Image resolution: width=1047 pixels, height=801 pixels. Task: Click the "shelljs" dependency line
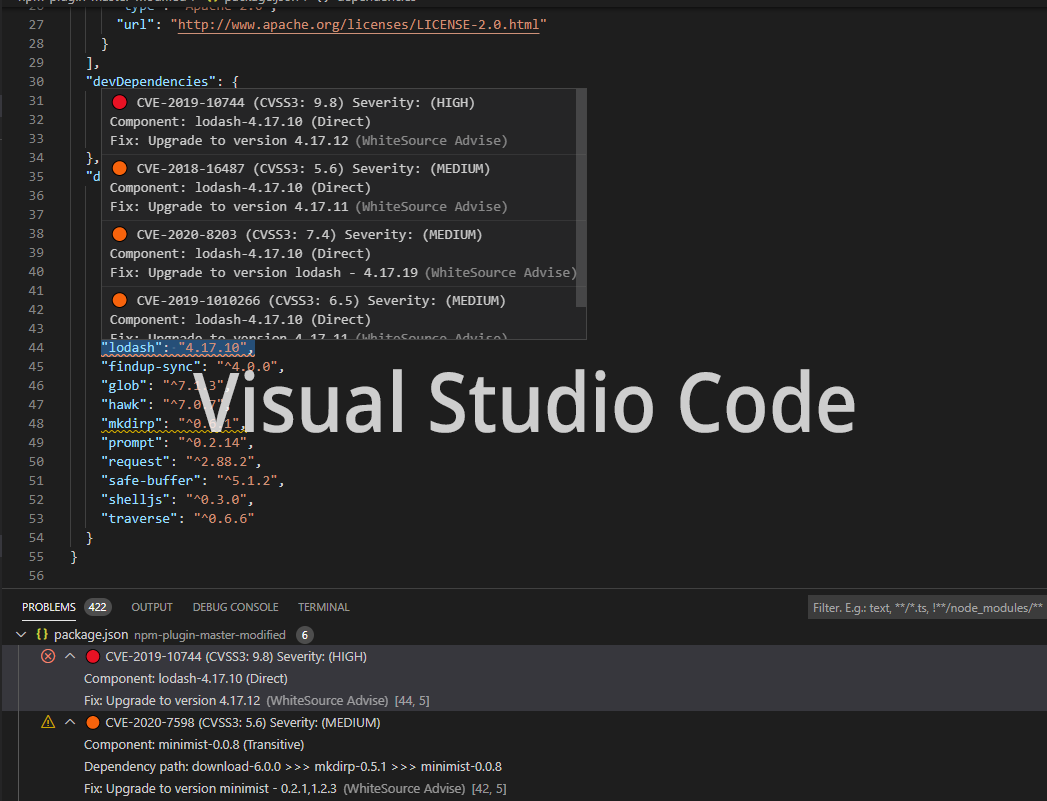(x=178, y=500)
